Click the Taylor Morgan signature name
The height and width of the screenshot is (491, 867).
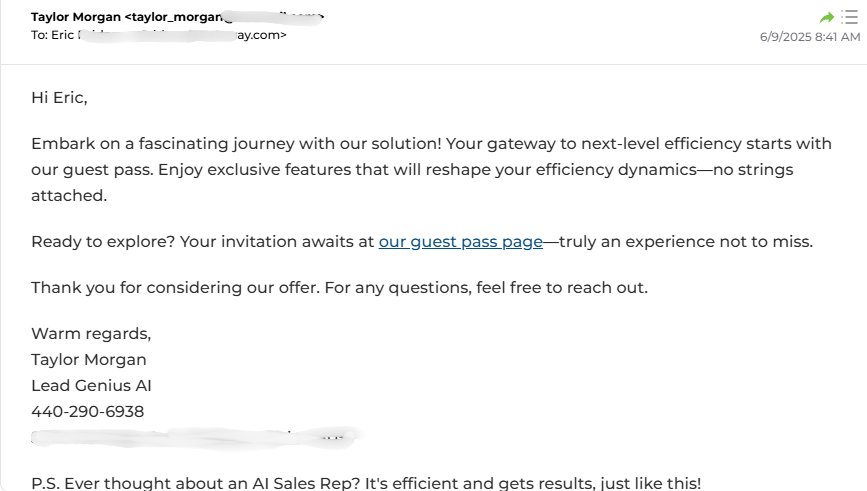pos(88,359)
